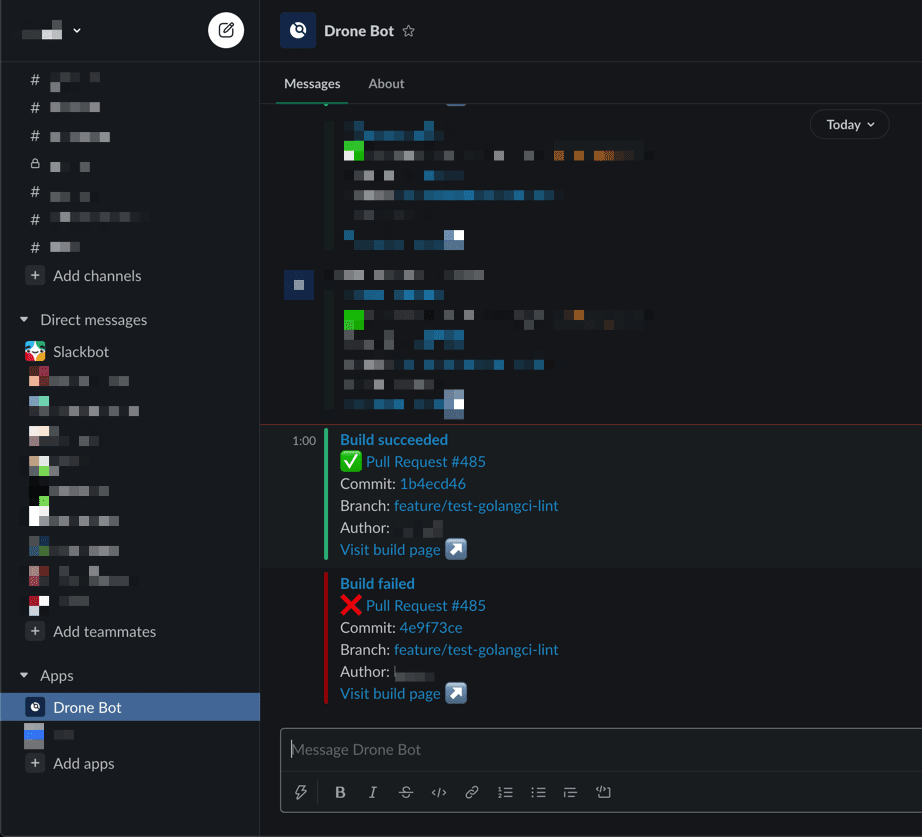Collapse the Direct messages section
Image resolution: width=922 pixels, height=837 pixels.
24,320
